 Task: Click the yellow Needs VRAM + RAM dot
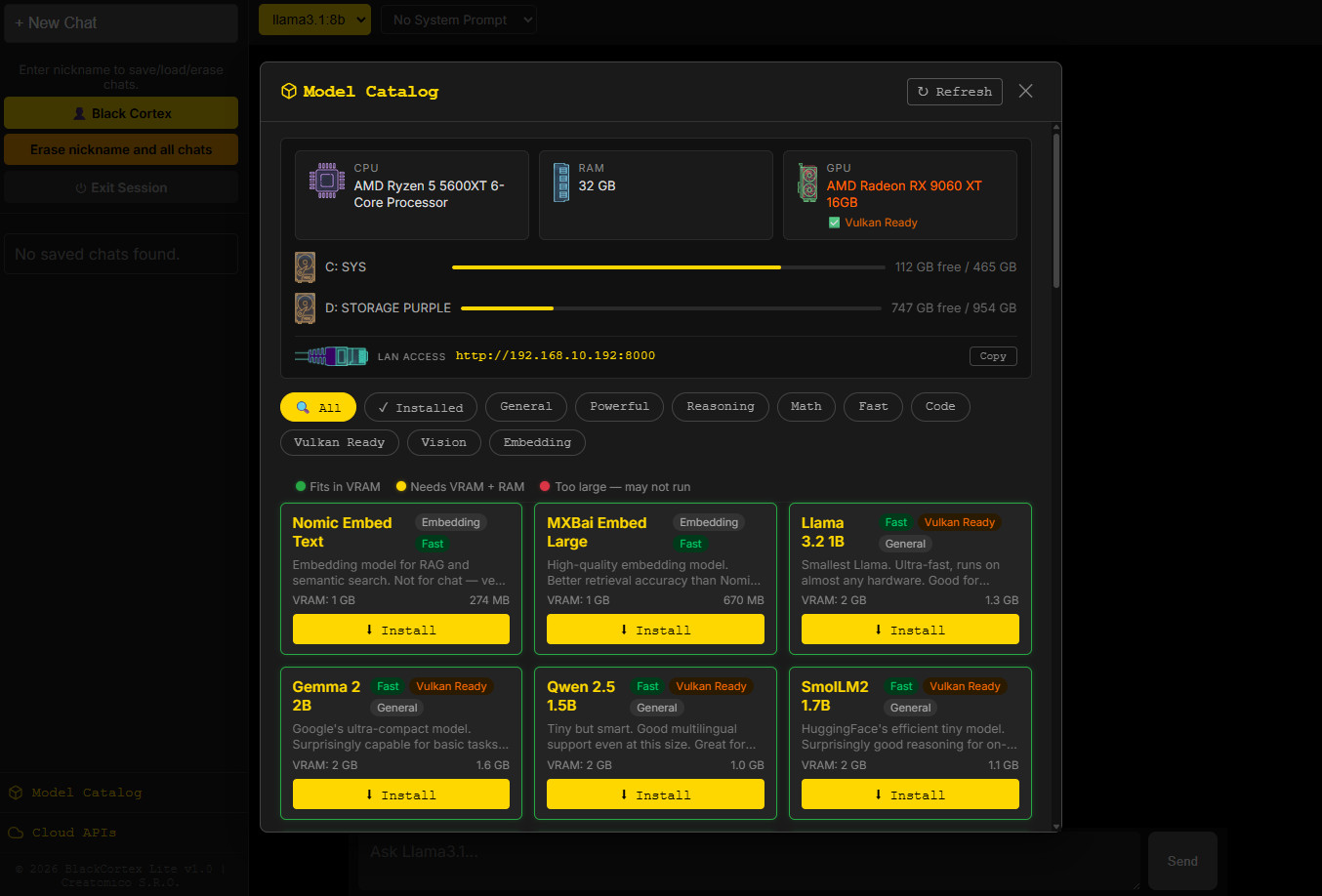[x=400, y=486]
